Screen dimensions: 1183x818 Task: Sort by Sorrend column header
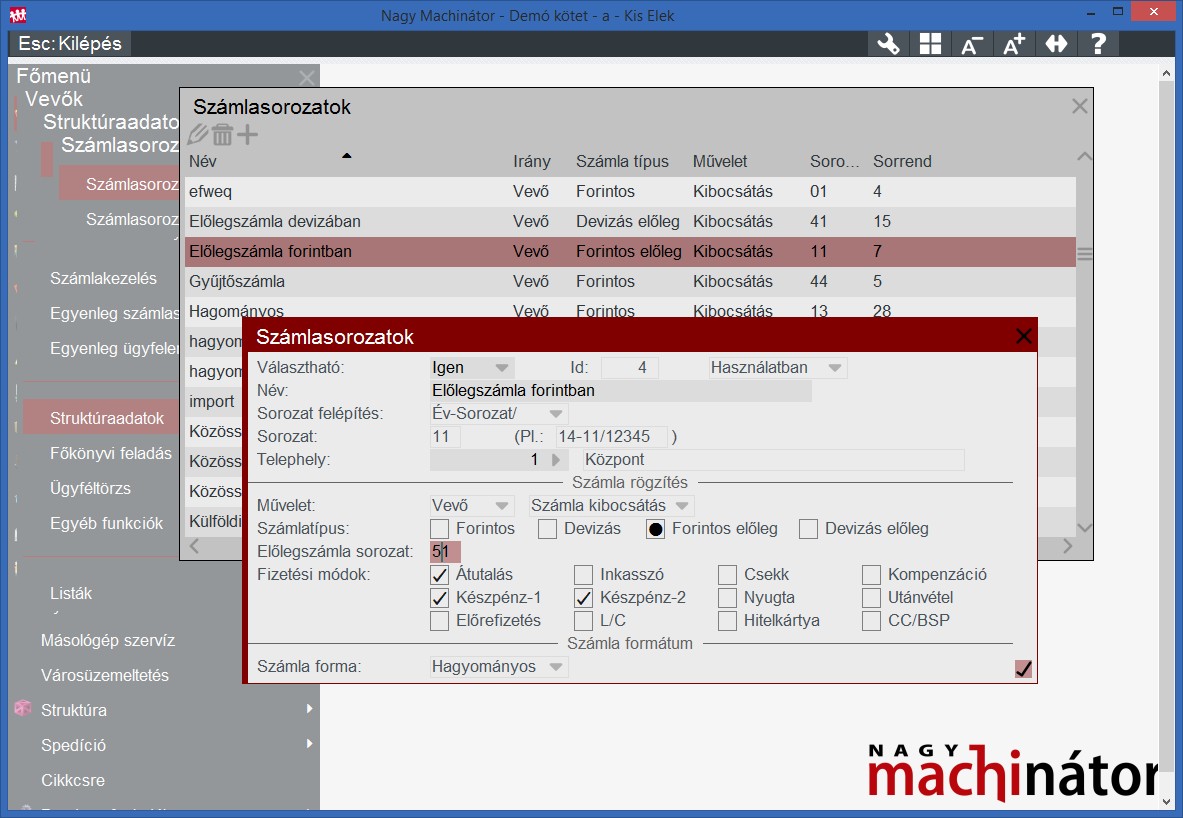pyautogui.click(x=902, y=161)
